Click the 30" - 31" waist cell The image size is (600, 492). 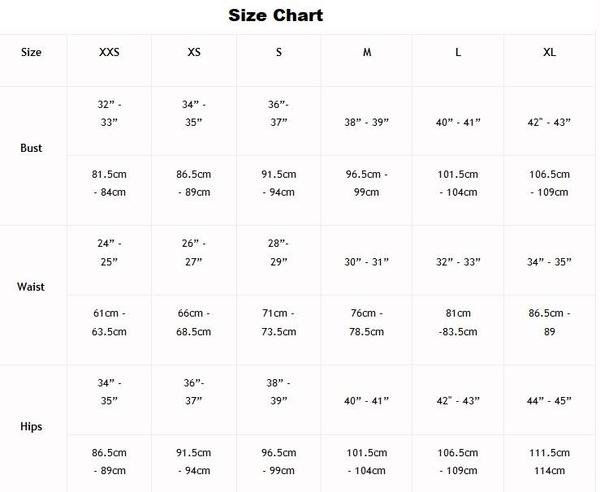click(366, 262)
